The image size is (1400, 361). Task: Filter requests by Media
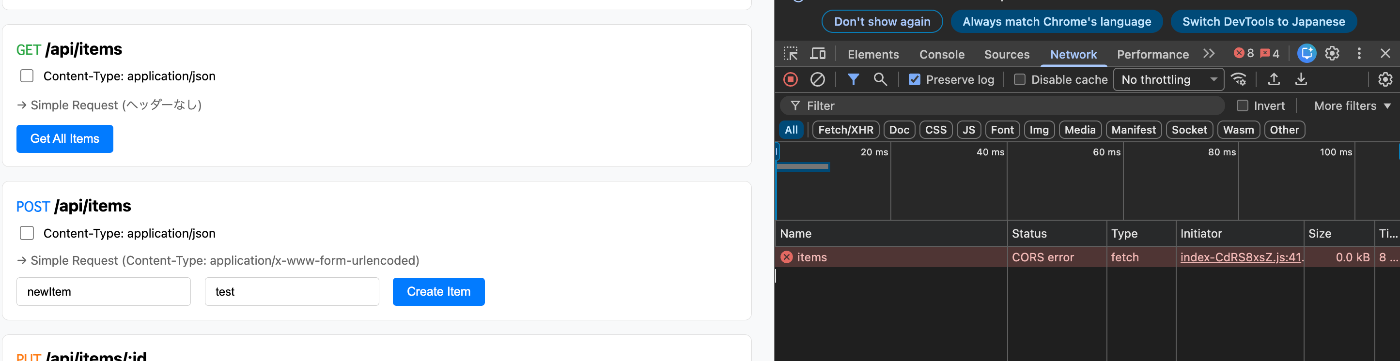click(1080, 130)
